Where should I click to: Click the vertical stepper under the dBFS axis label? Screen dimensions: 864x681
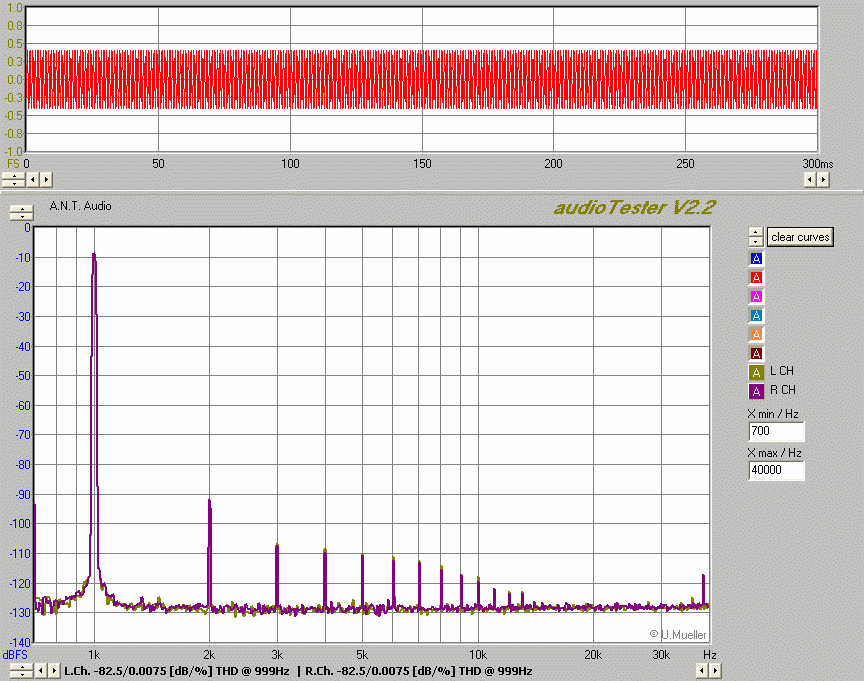[21, 671]
